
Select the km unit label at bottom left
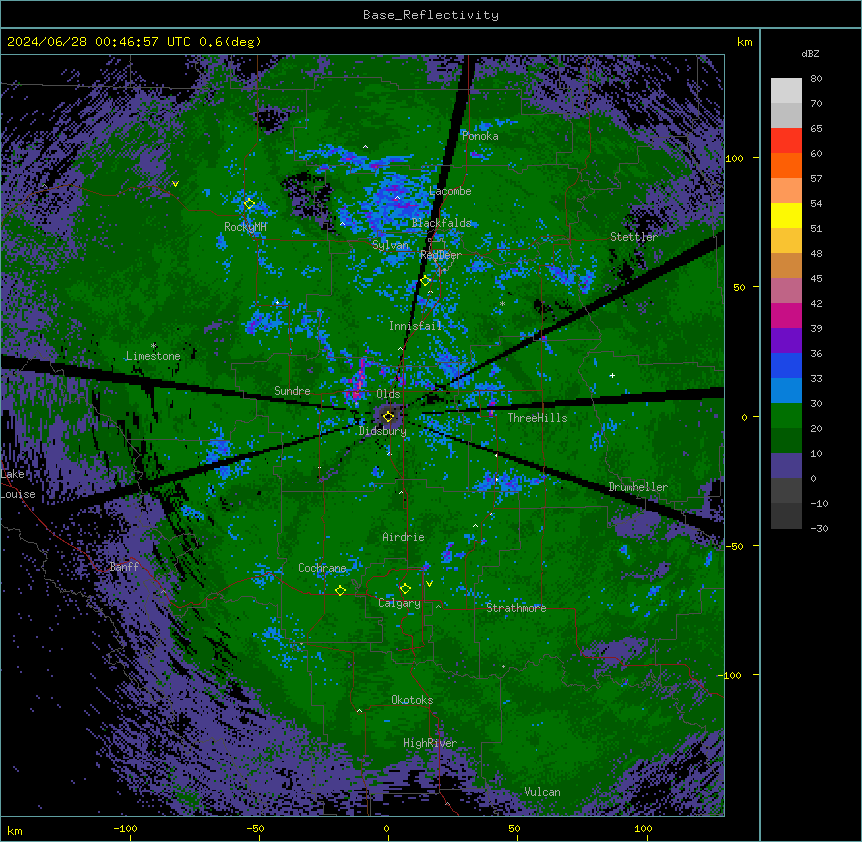15,830
